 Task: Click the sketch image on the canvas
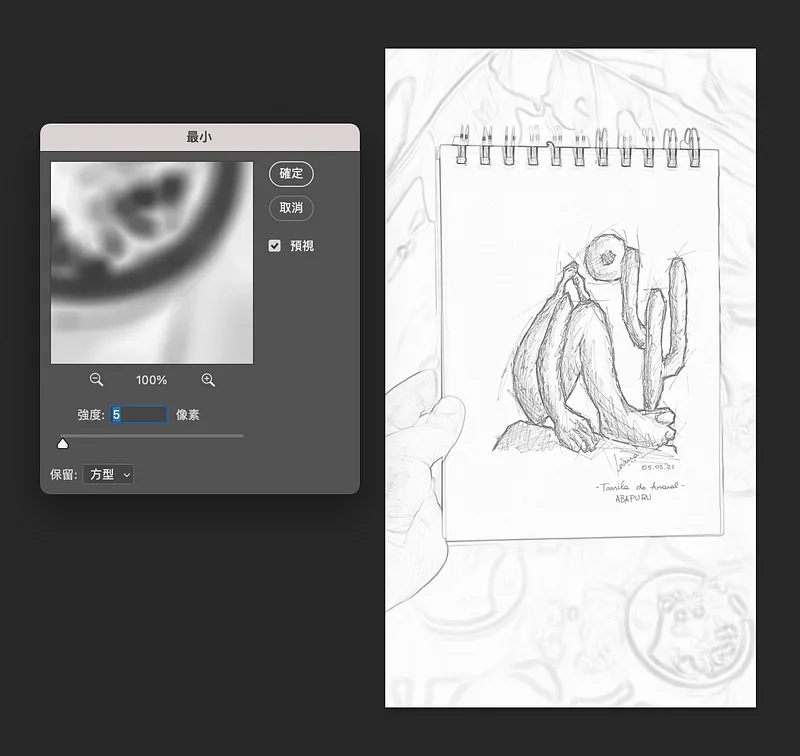pos(570,378)
